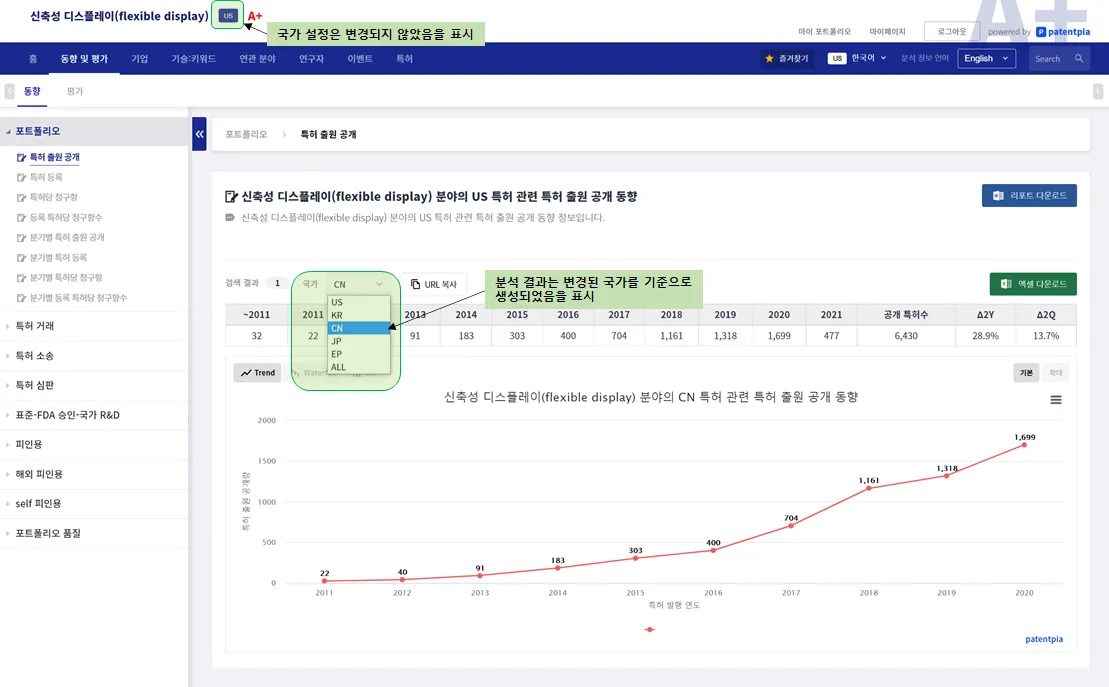
Task: Open 연관 분야 navigation menu
Action: click(x=257, y=59)
